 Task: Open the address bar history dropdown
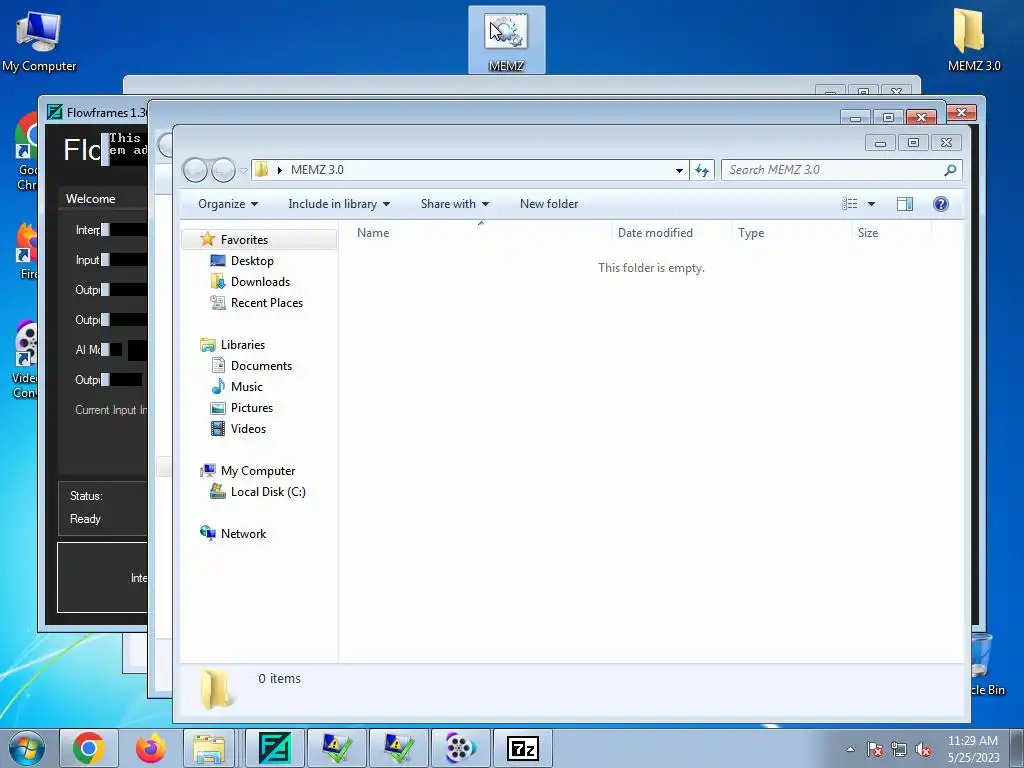tap(679, 170)
